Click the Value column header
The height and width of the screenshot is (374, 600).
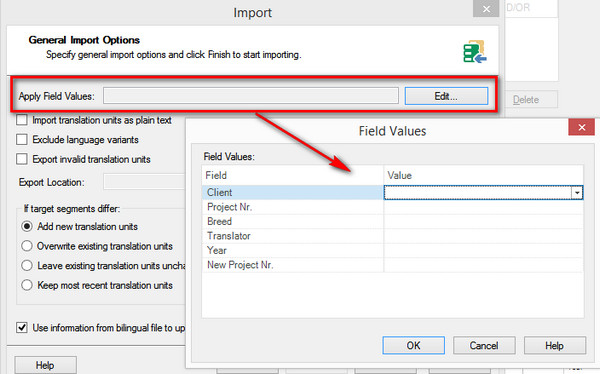pos(483,175)
